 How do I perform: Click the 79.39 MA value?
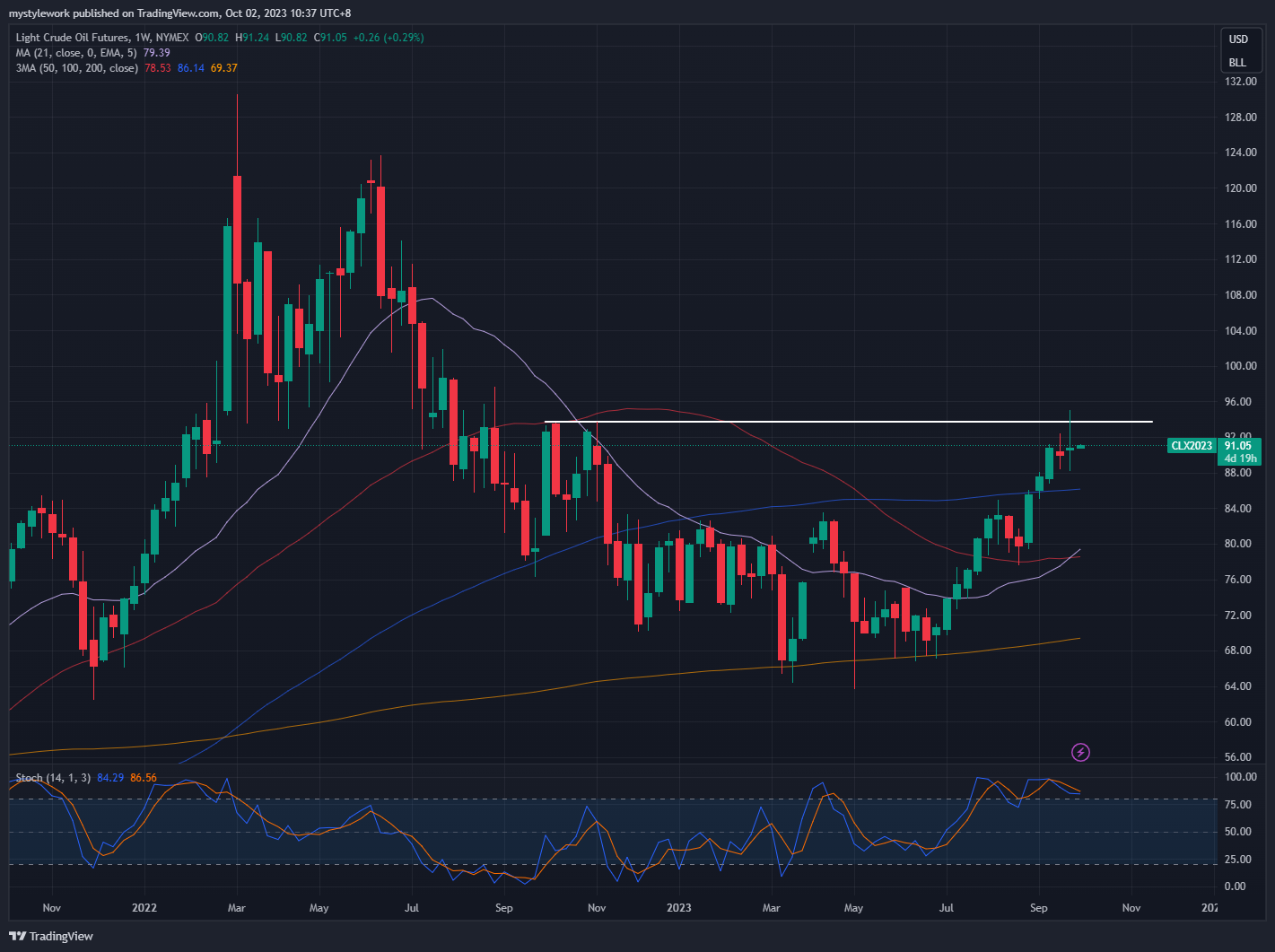(x=157, y=53)
